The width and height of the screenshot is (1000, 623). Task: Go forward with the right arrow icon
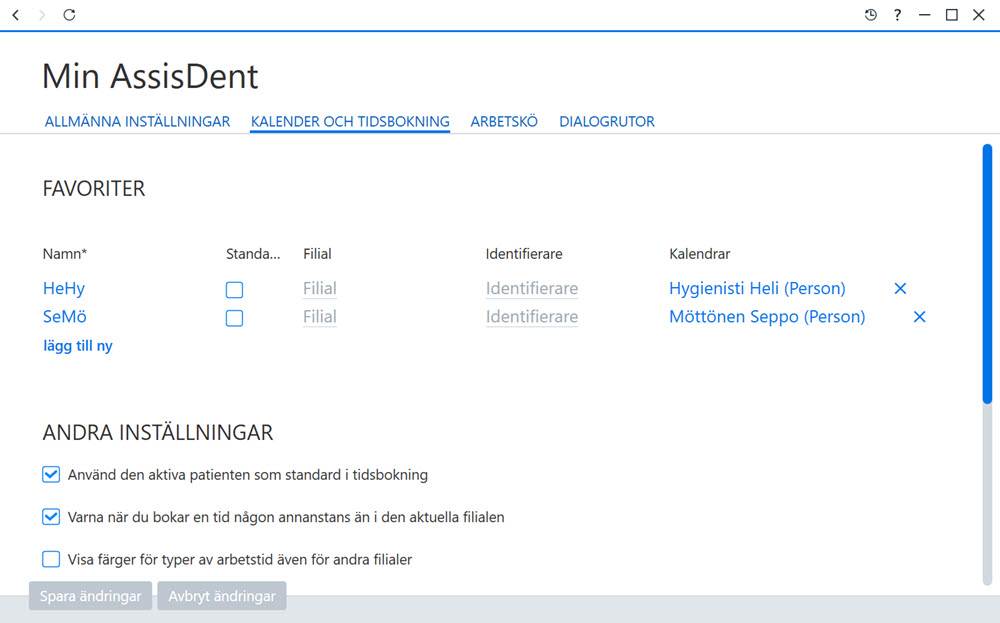coord(42,15)
